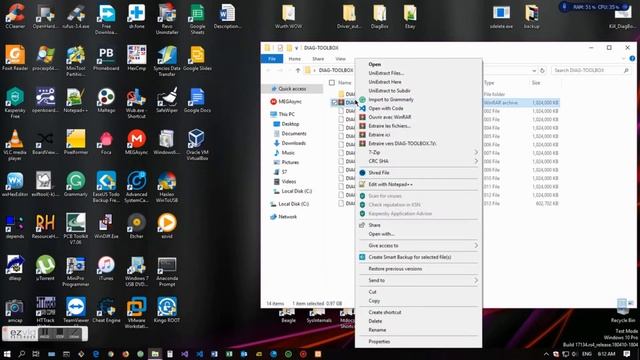Refresh the DIAG-TOOLBOX folder view

(x=542, y=71)
